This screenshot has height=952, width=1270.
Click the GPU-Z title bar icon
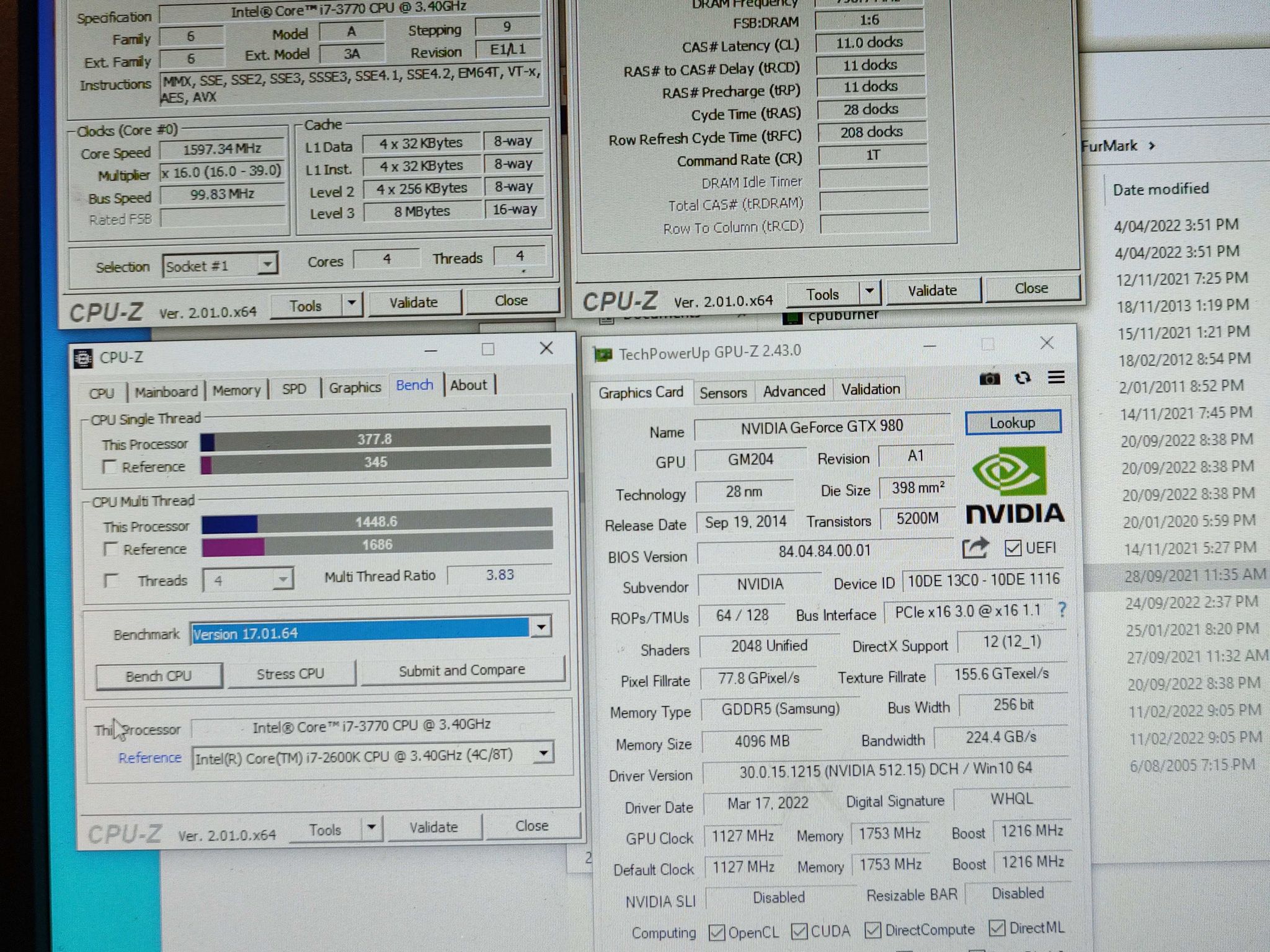click(602, 355)
